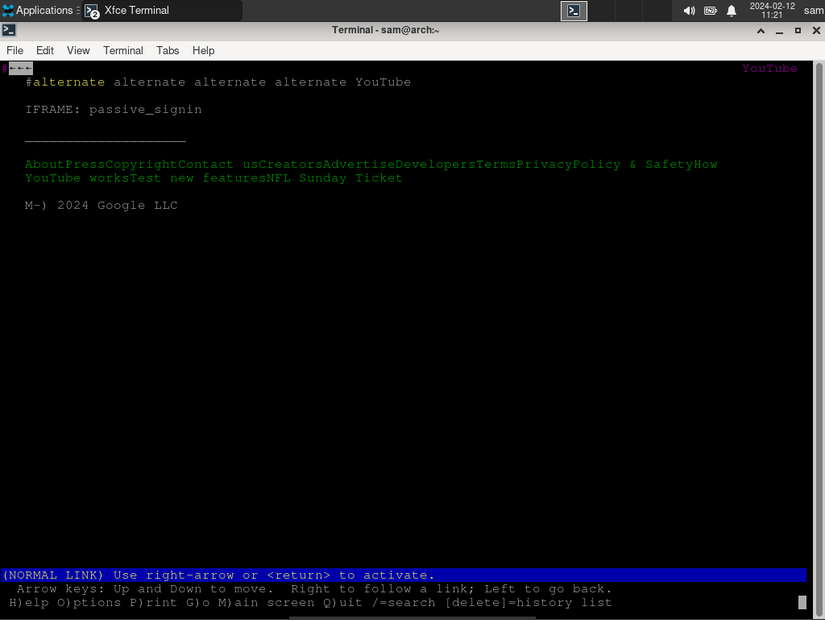Click the terminal icon in the window title bar
This screenshot has height=620, width=825.
(11, 30)
